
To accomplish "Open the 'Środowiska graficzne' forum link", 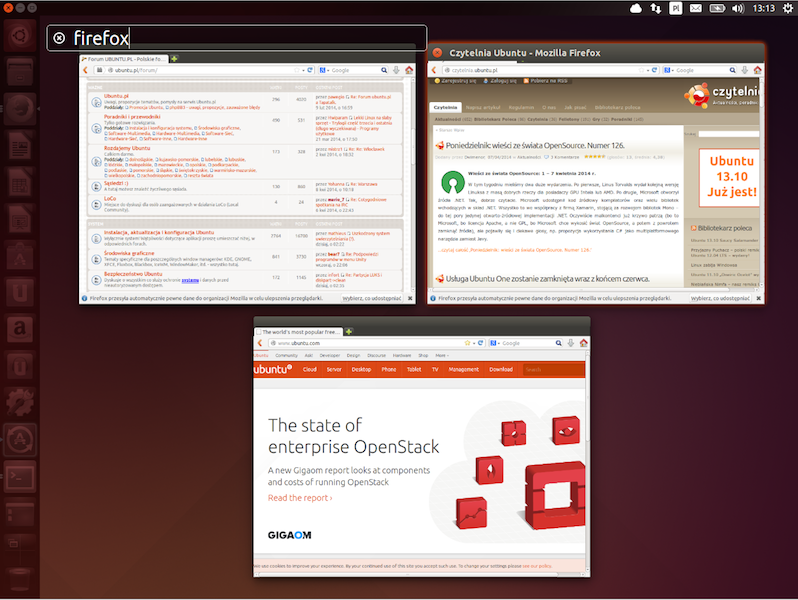I will [x=129, y=253].
